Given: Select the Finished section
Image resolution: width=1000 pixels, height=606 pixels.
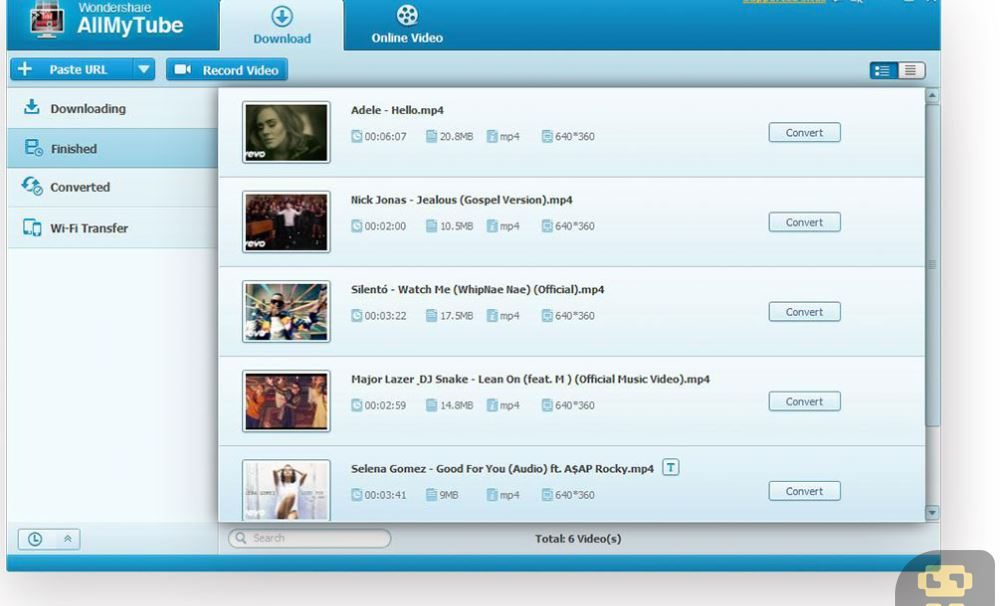Looking at the screenshot, I should (112, 149).
